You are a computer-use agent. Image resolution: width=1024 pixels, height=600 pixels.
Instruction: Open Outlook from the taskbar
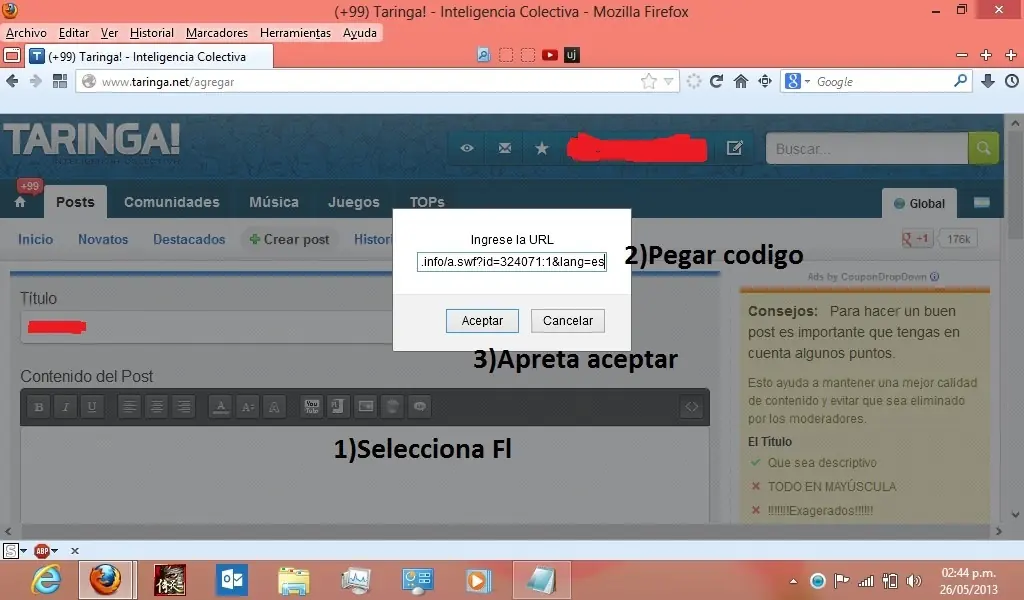click(x=232, y=580)
